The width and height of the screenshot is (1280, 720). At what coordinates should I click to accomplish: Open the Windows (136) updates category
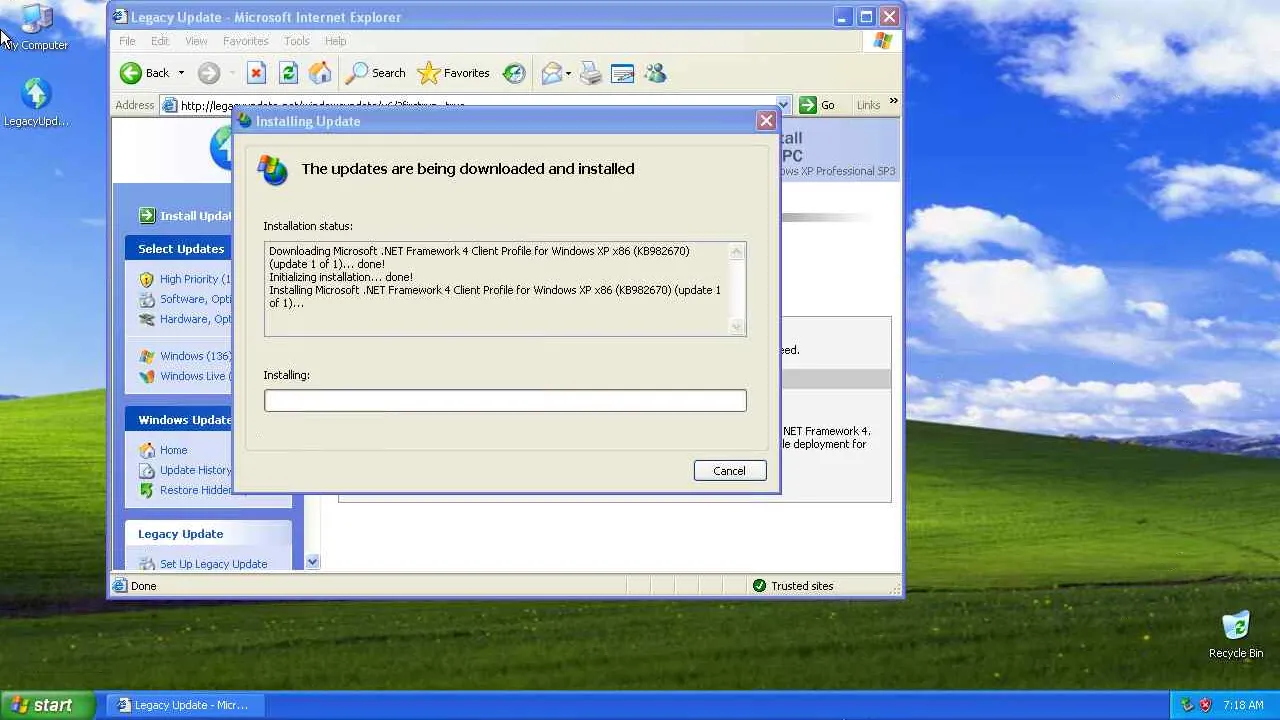coord(196,356)
